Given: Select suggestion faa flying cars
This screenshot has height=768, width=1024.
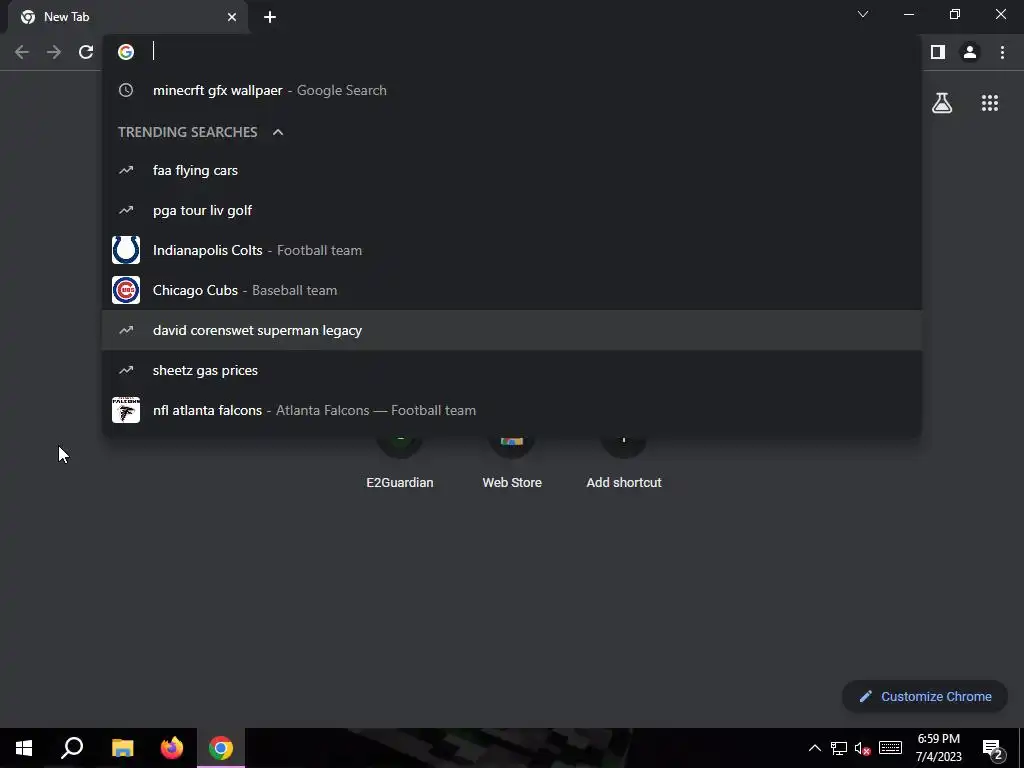Looking at the screenshot, I should [512, 170].
